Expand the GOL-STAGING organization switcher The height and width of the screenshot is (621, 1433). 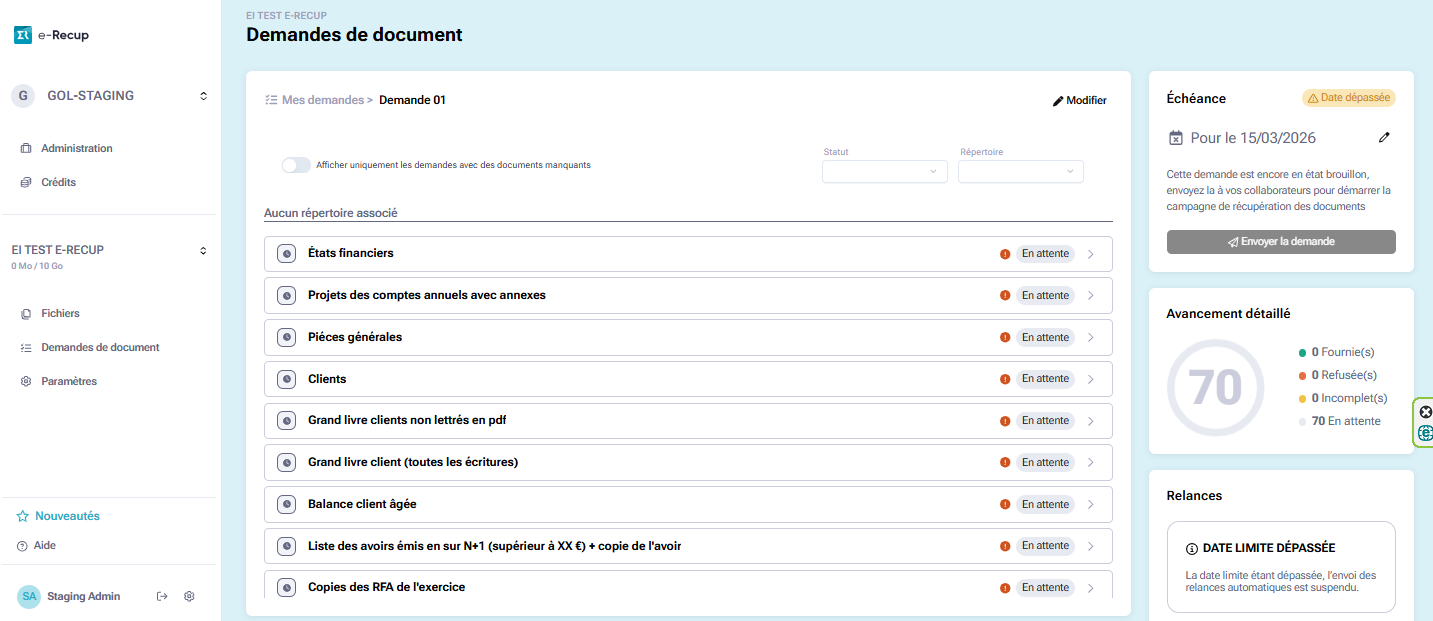point(203,96)
